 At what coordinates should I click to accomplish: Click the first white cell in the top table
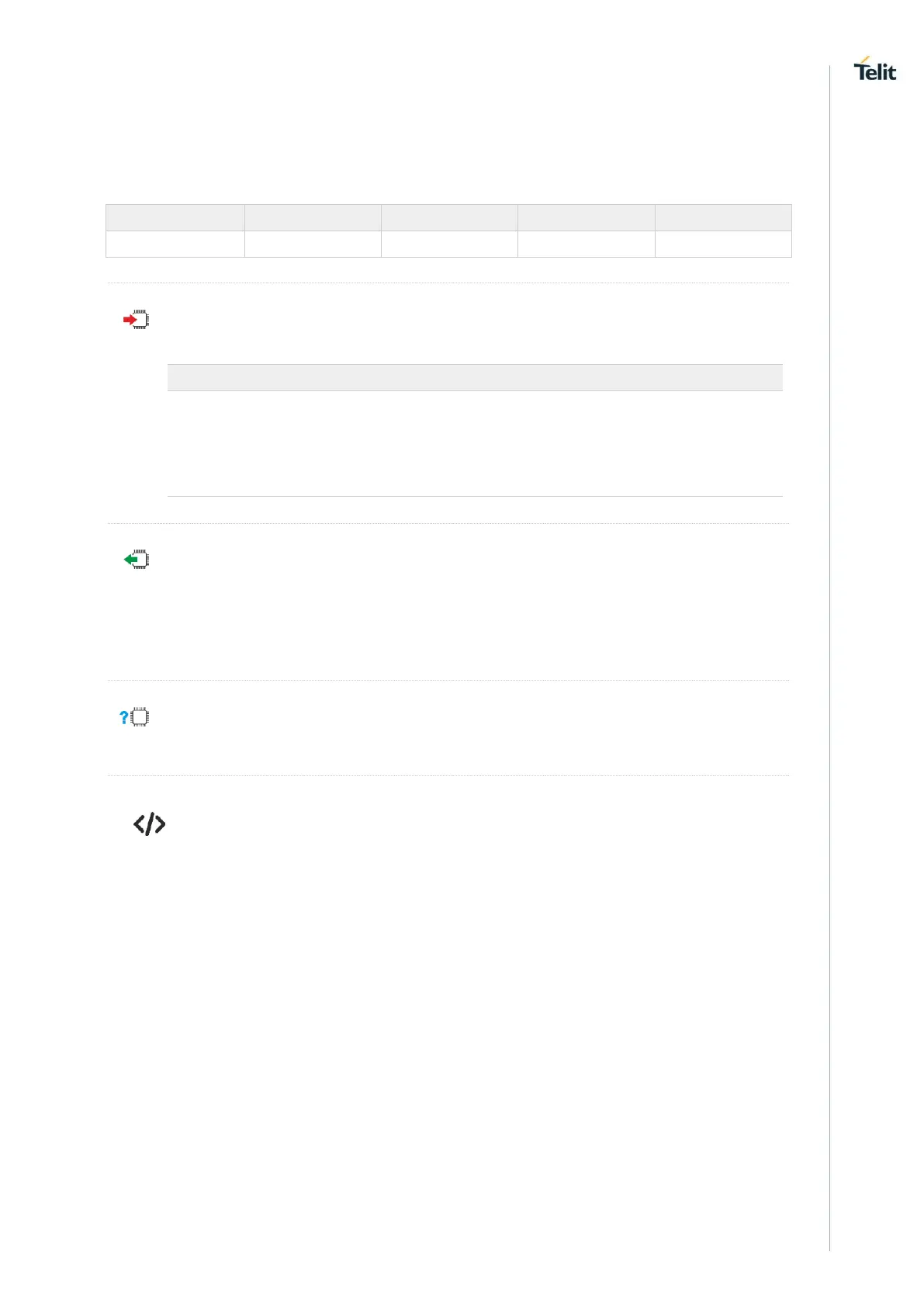(x=175, y=244)
